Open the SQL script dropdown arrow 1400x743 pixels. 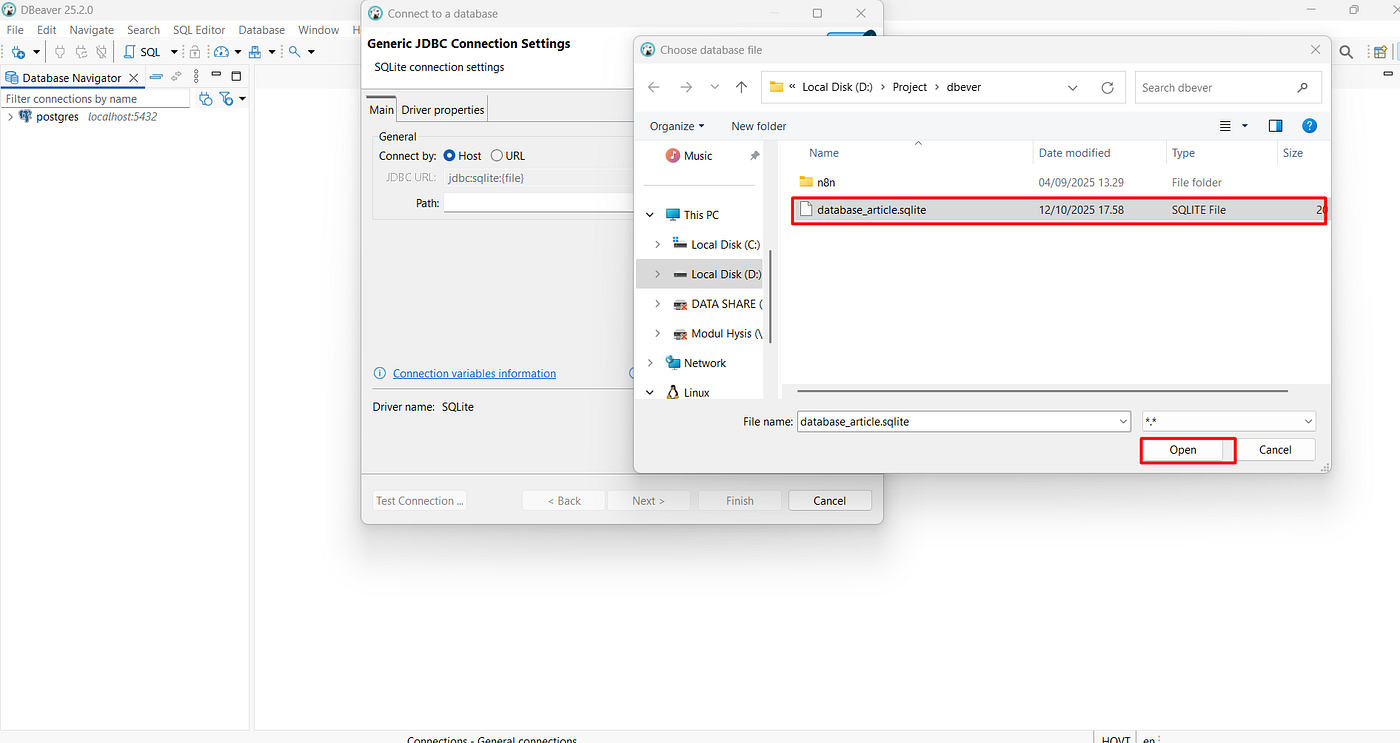[x=174, y=52]
